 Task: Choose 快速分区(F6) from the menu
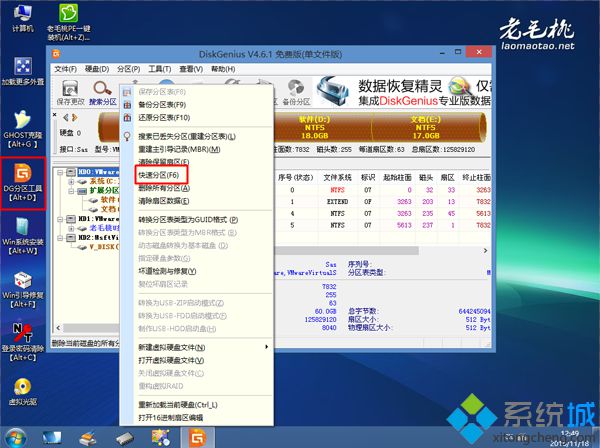[159, 175]
